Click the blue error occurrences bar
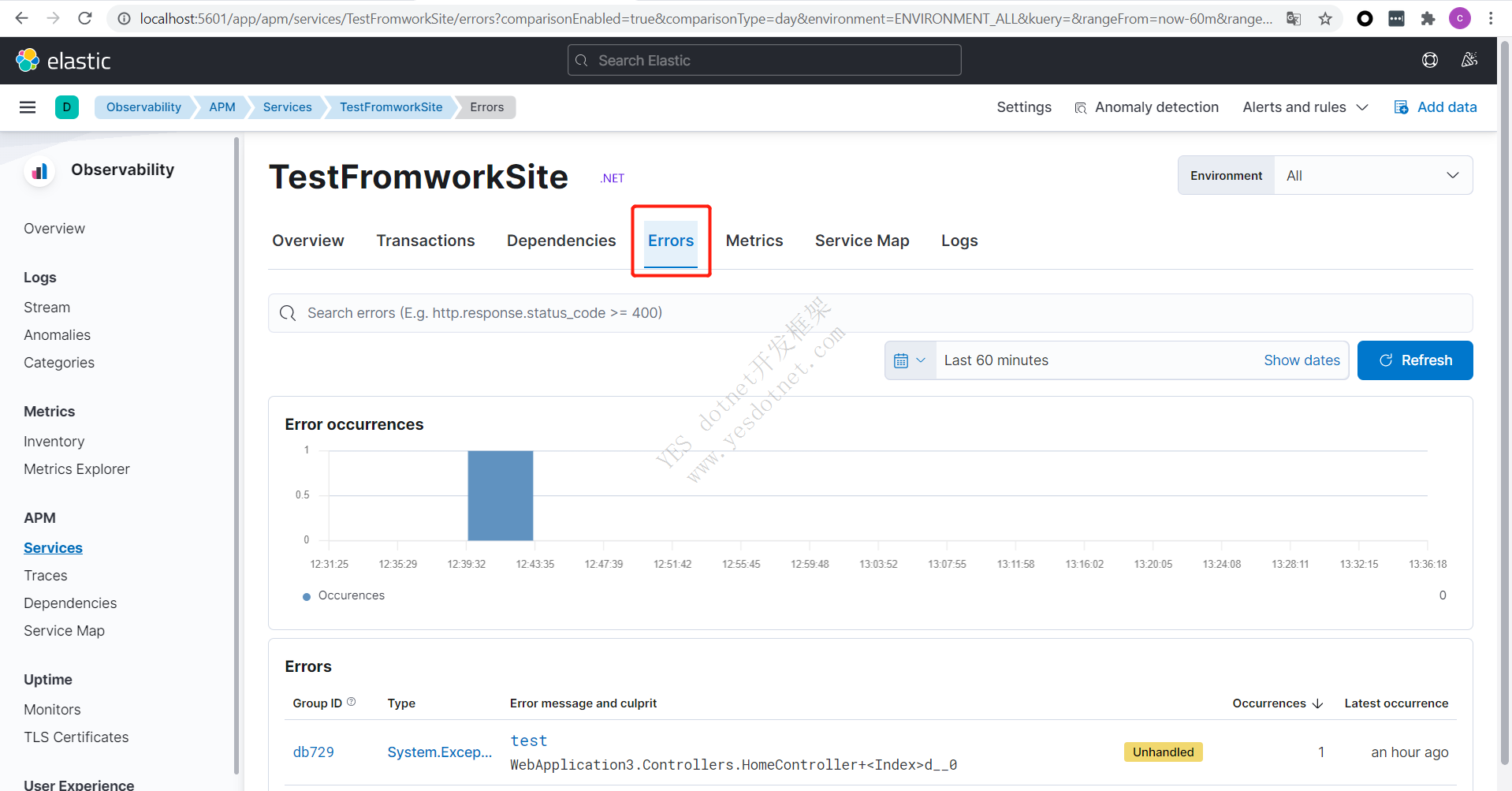This screenshot has height=791, width=1512. coord(501,495)
